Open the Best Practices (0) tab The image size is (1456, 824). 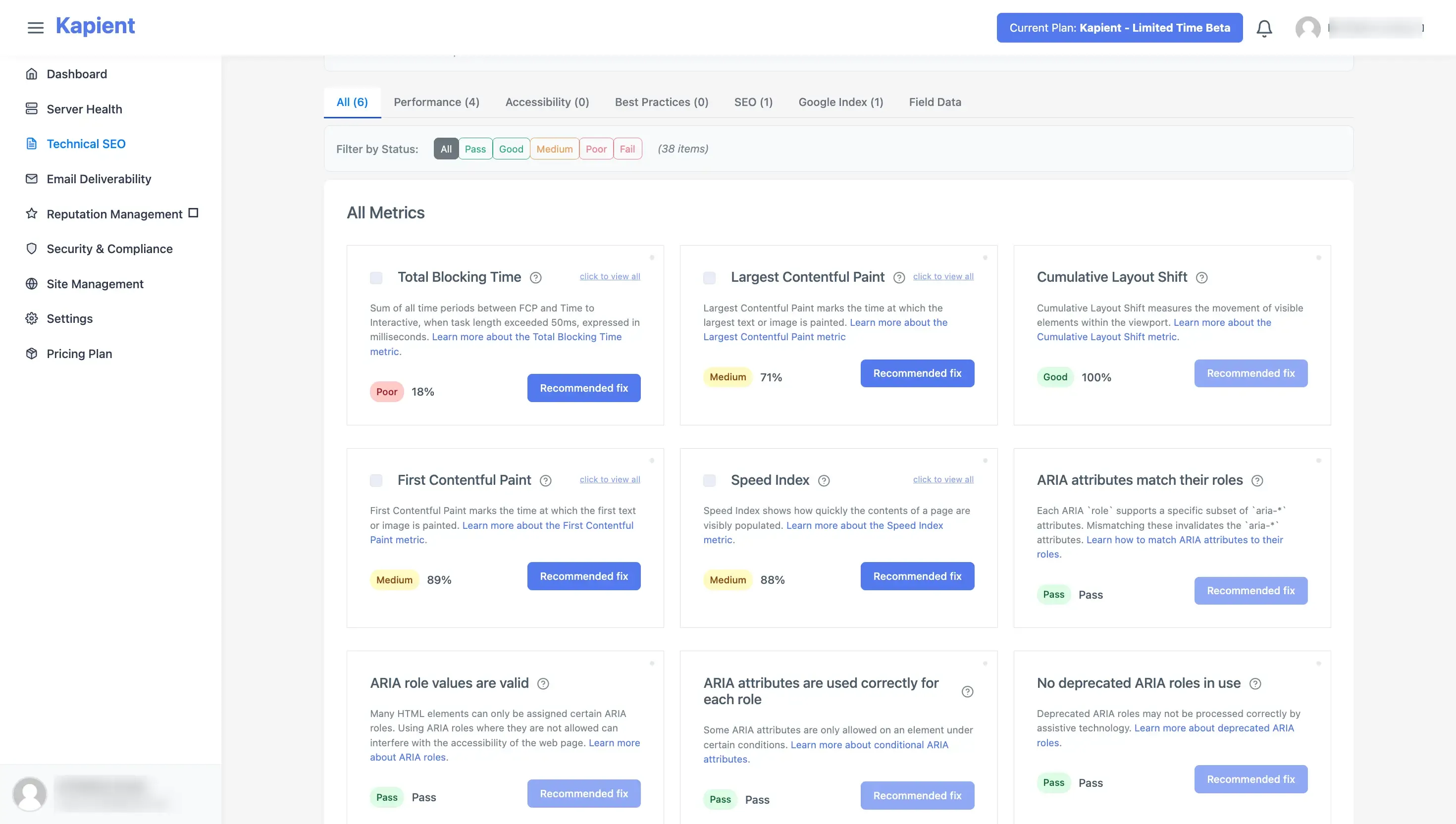(662, 102)
